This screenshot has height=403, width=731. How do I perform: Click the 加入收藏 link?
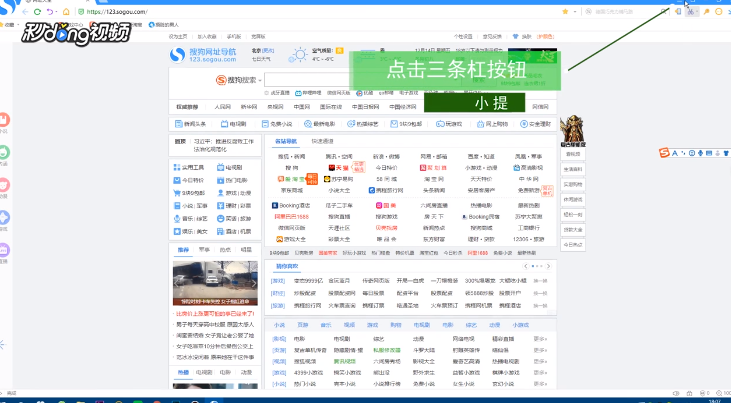point(207,36)
